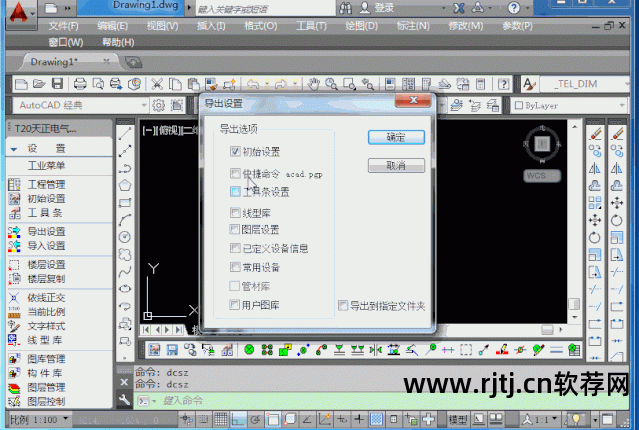The height and width of the screenshot is (430, 639).
Task: Close the 导出设置 dialog
Action: pyautogui.click(x=413, y=100)
